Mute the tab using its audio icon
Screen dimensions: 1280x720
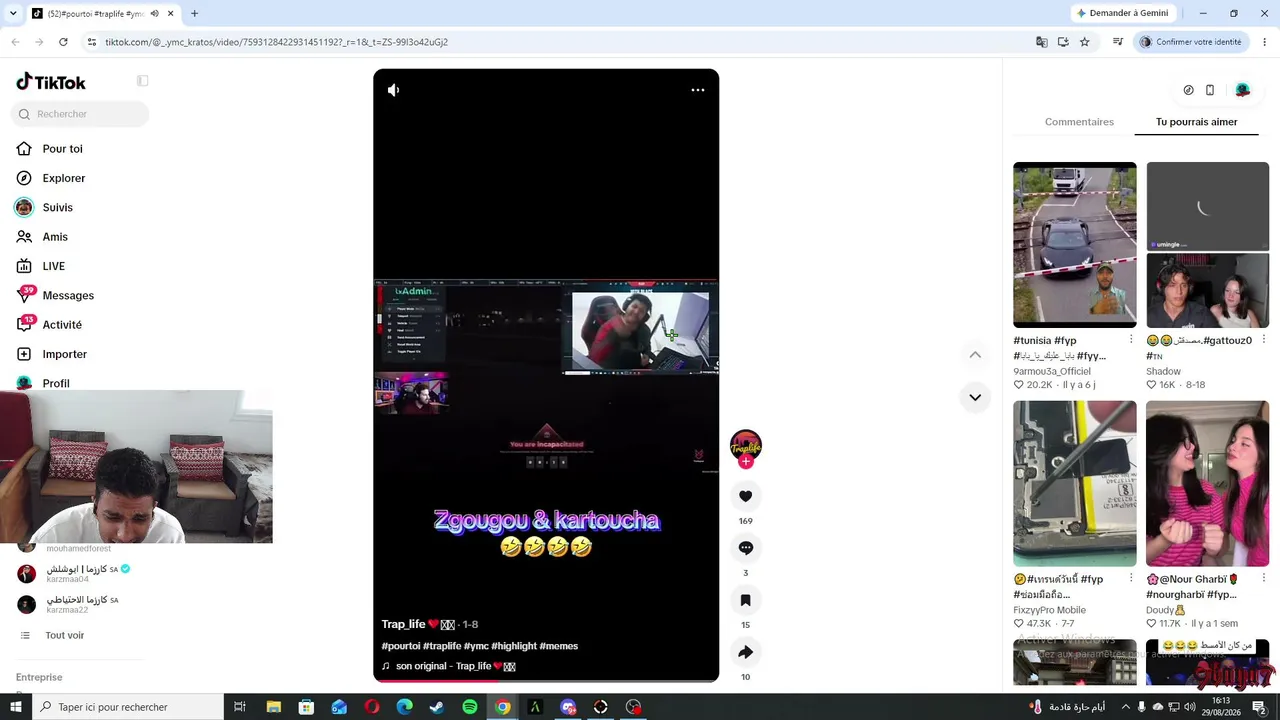pyautogui.click(x=154, y=14)
